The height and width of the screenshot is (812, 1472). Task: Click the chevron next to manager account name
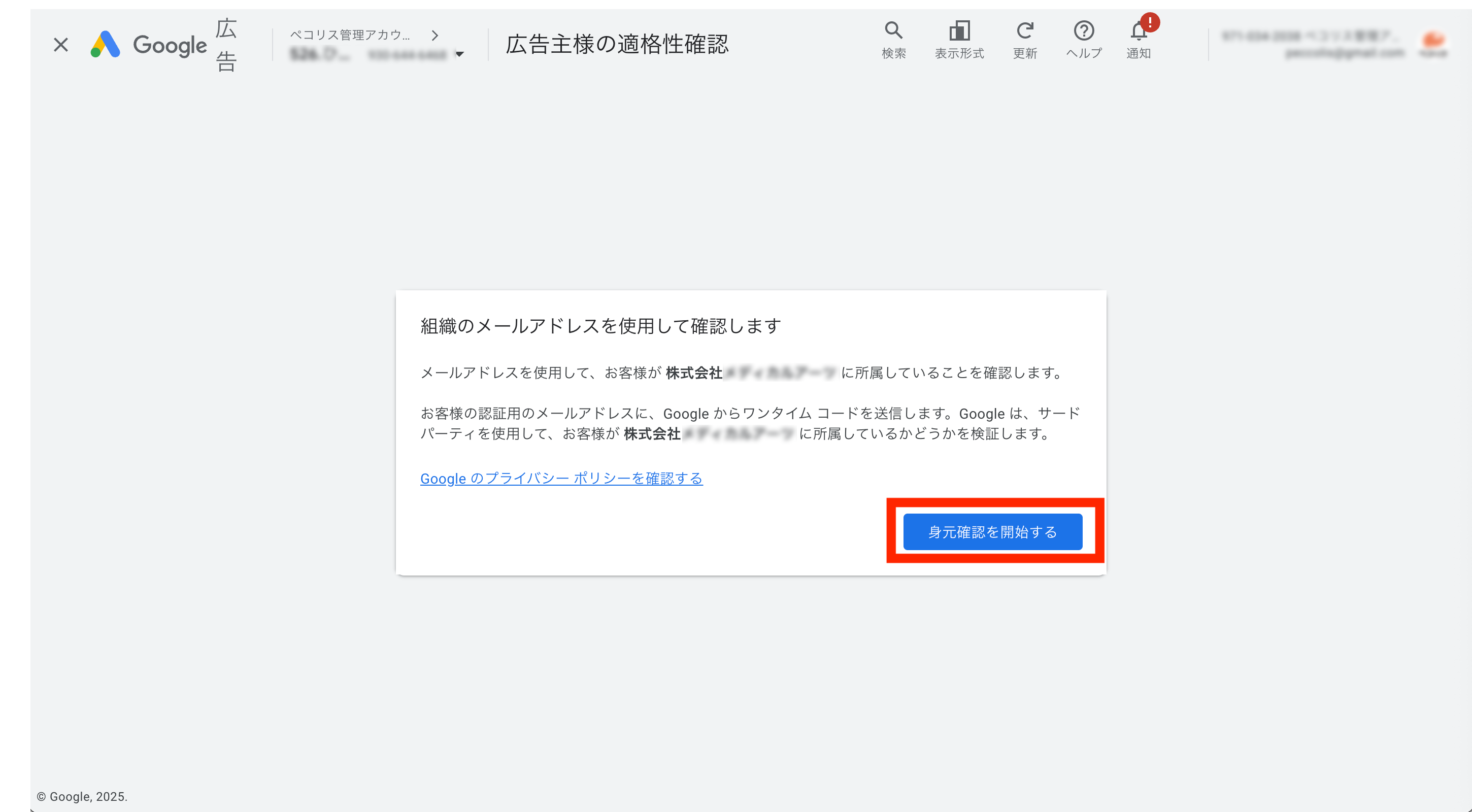[x=435, y=36]
